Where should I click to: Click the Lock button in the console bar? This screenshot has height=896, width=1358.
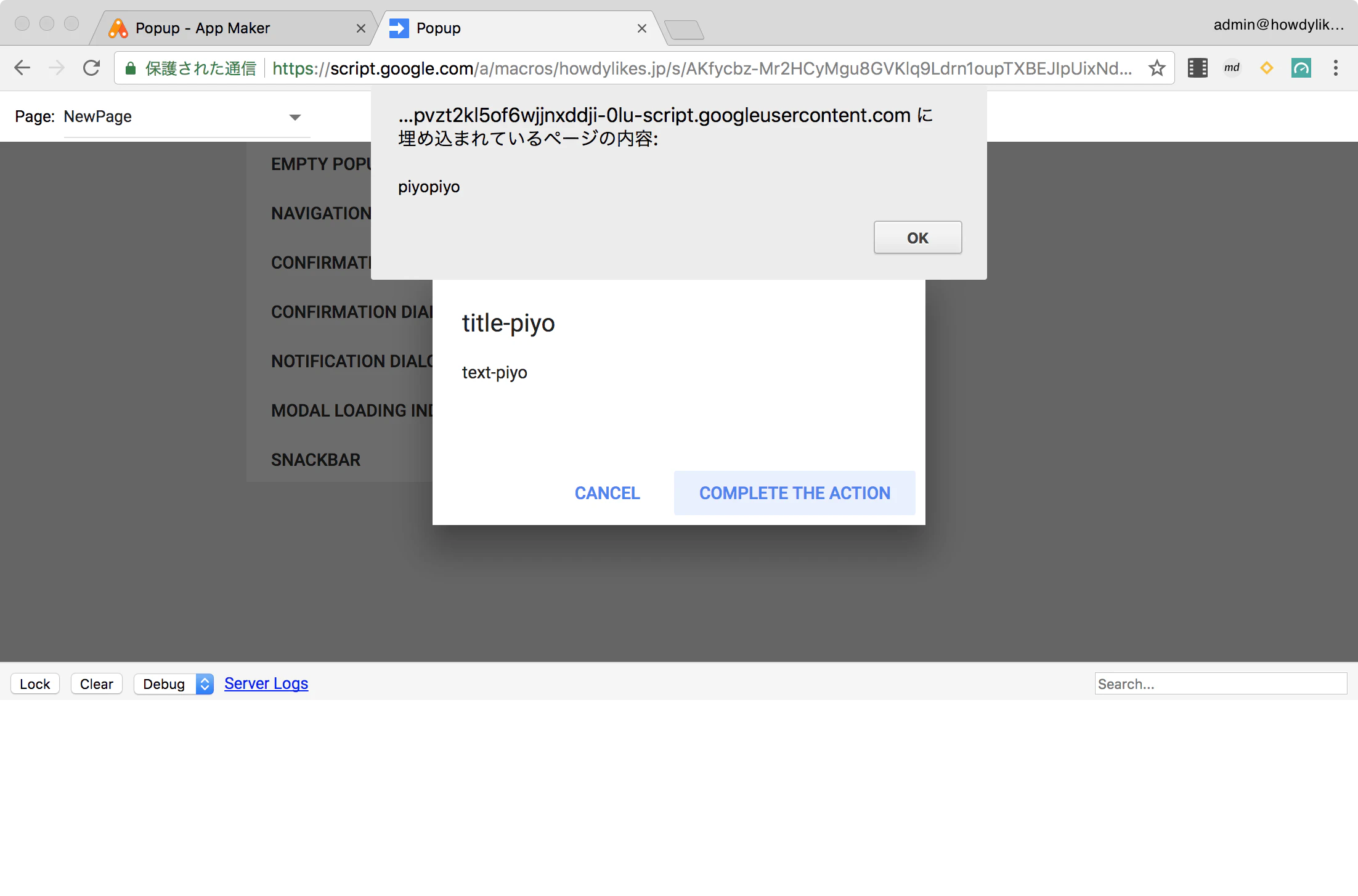pos(35,683)
